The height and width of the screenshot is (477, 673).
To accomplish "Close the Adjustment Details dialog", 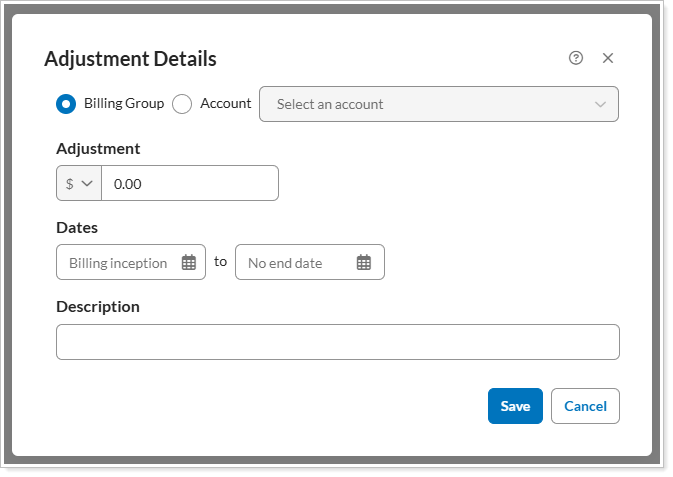I will coord(608,58).
